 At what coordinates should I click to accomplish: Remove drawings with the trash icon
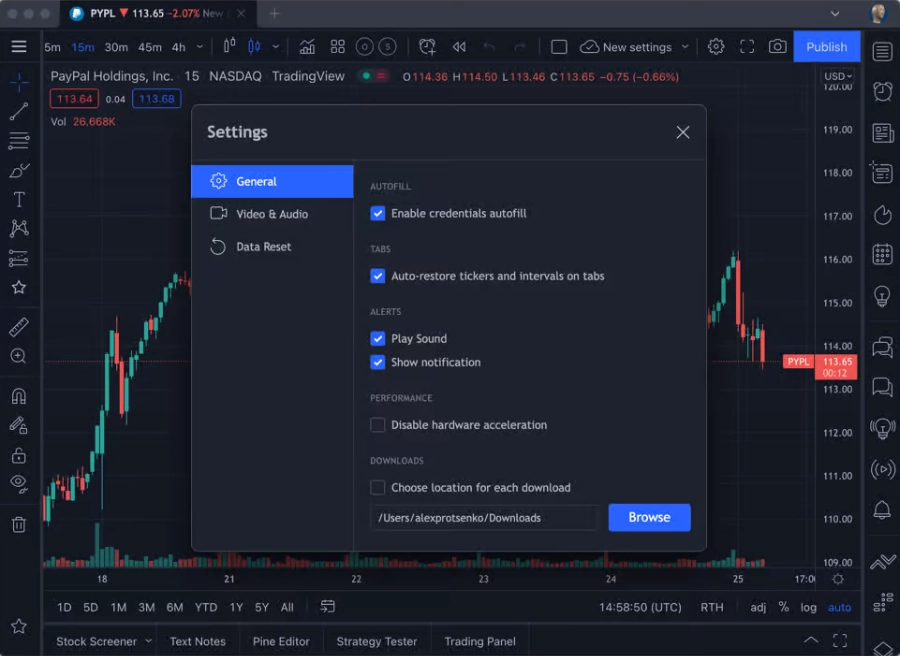(x=19, y=524)
